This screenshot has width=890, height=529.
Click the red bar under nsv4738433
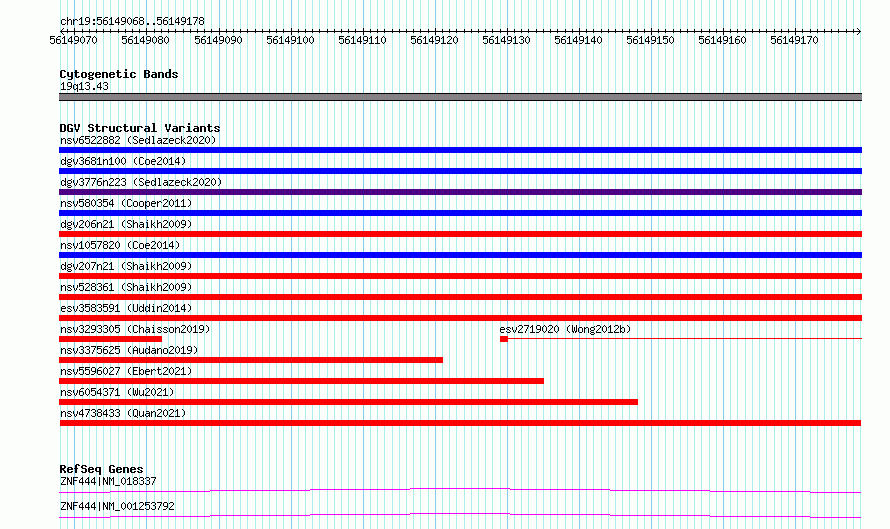point(460,423)
